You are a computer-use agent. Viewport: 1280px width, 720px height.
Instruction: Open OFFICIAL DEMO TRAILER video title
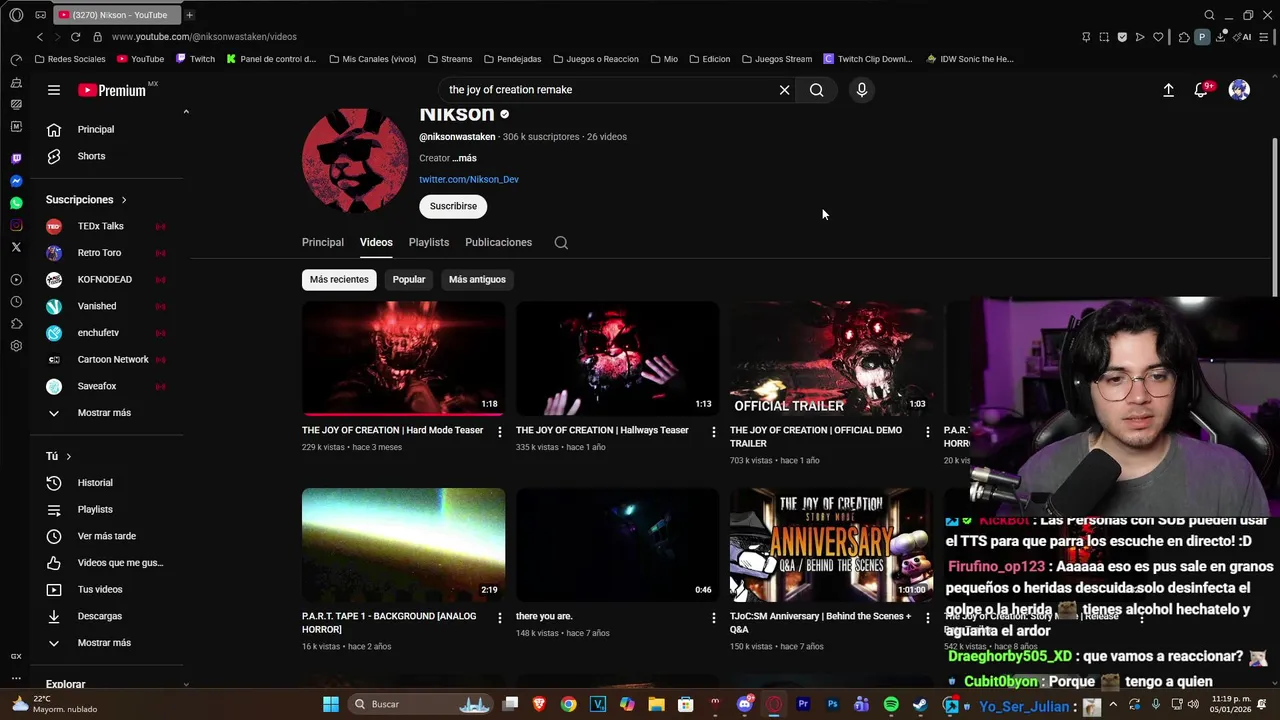816,437
